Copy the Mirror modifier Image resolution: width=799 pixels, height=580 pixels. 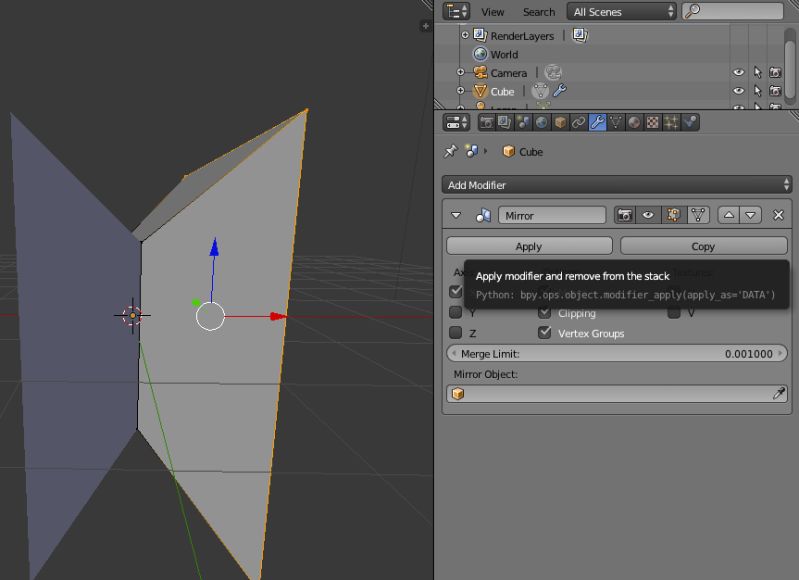tap(704, 246)
